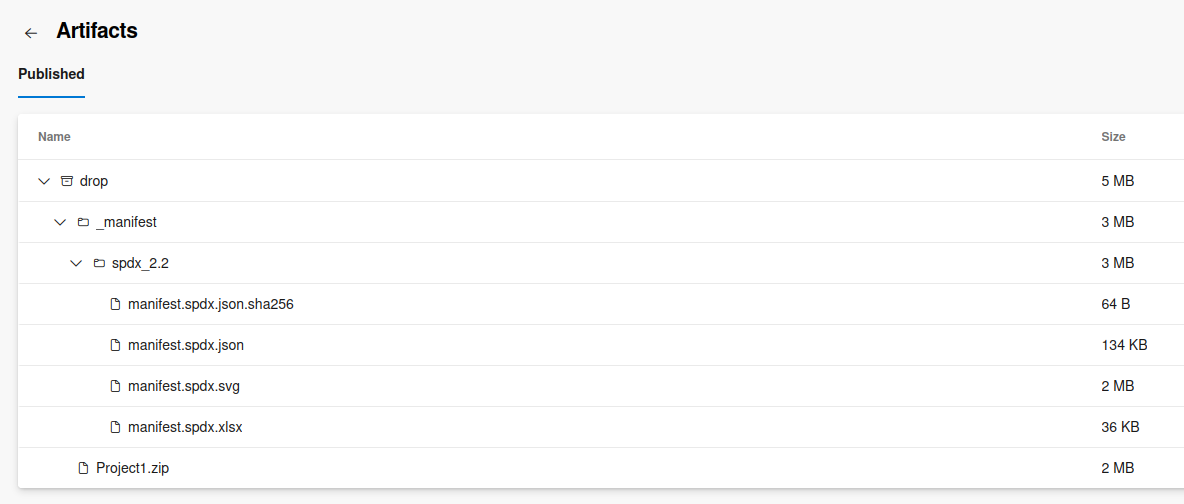Collapse the _manifest folder chevron
1184x504 pixels.
60,222
